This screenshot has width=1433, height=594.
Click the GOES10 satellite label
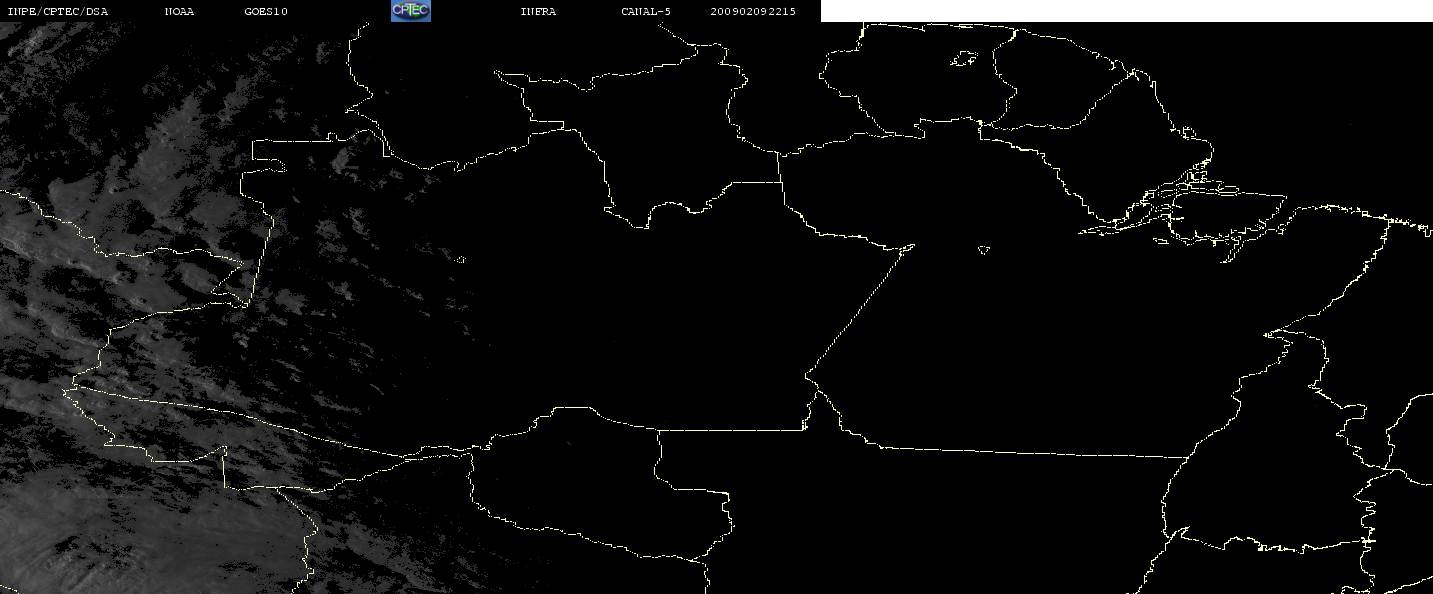click(265, 12)
